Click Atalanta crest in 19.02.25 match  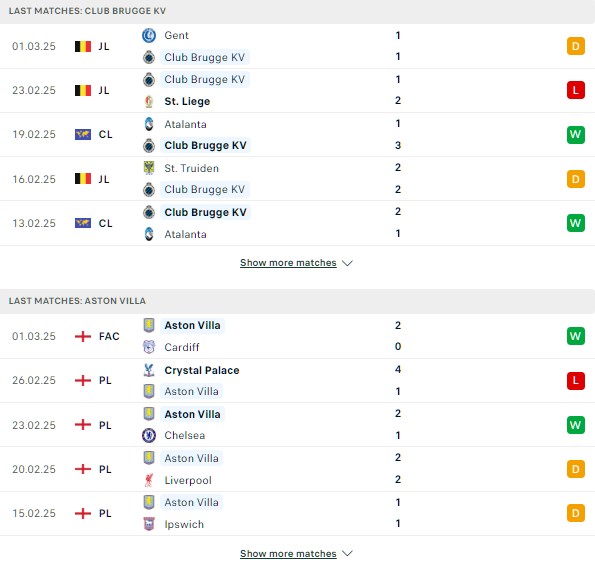pyautogui.click(x=149, y=124)
